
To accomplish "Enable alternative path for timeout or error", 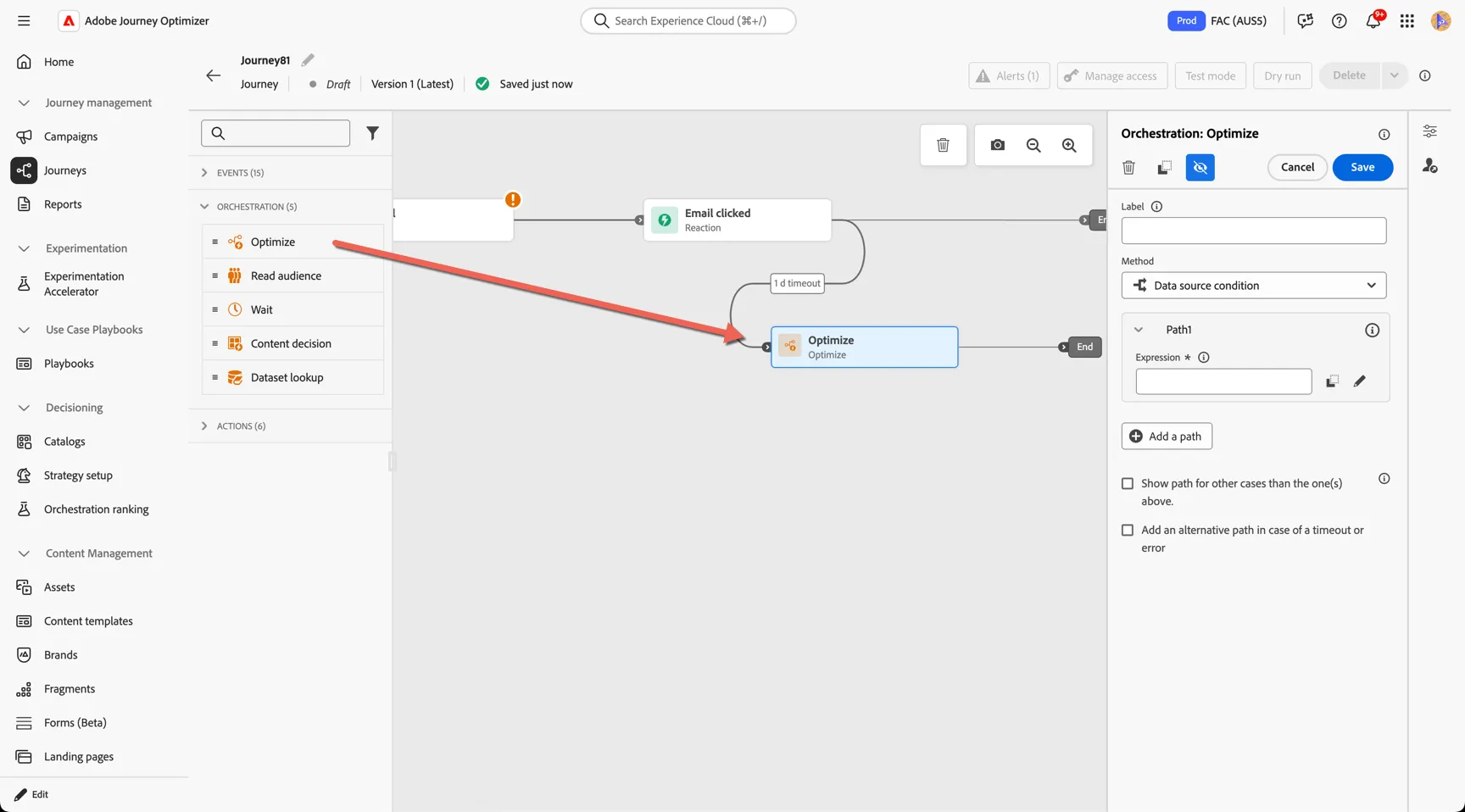I will click(x=1127, y=530).
